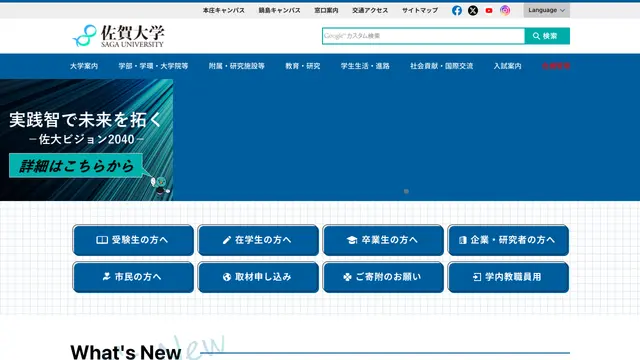This screenshot has width=640, height=360.
Task: Expand the Language dropdown
Action: pyautogui.click(x=547, y=10)
